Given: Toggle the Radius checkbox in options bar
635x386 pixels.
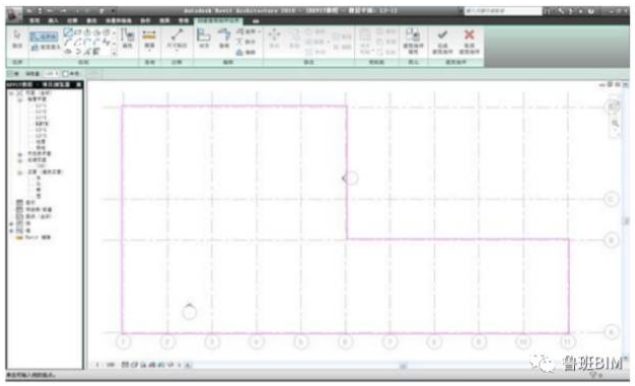Looking at the screenshot, I should pos(66,74).
